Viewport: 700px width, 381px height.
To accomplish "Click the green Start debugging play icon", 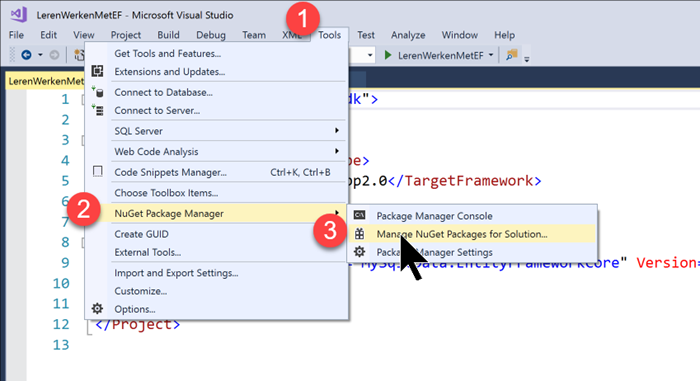I will point(388,55).
